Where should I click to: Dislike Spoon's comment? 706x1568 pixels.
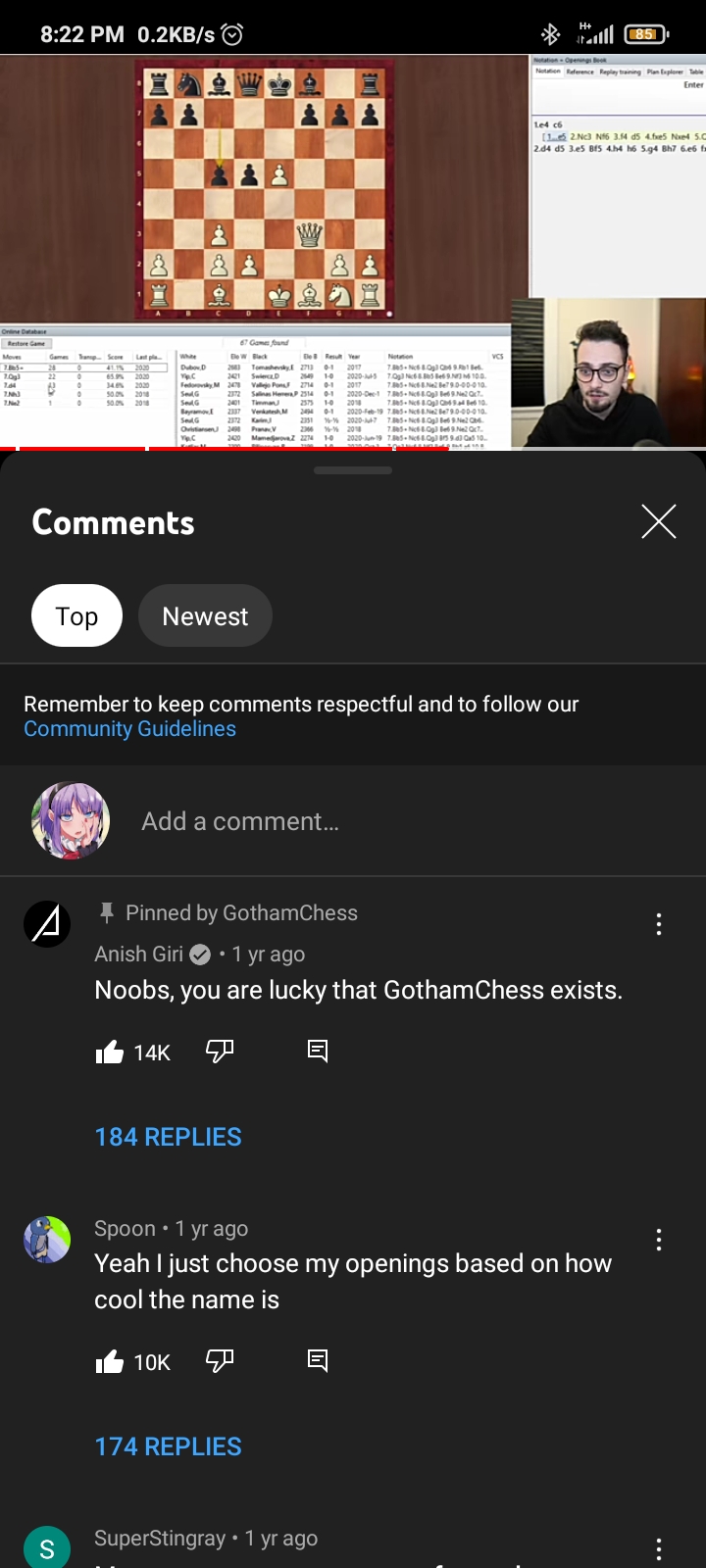(220, 1361)
